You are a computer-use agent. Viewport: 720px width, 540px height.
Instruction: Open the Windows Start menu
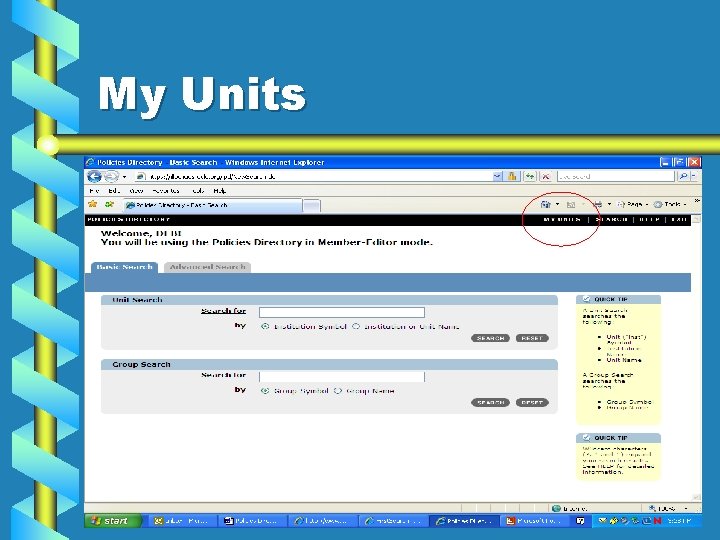pos(113,521)
